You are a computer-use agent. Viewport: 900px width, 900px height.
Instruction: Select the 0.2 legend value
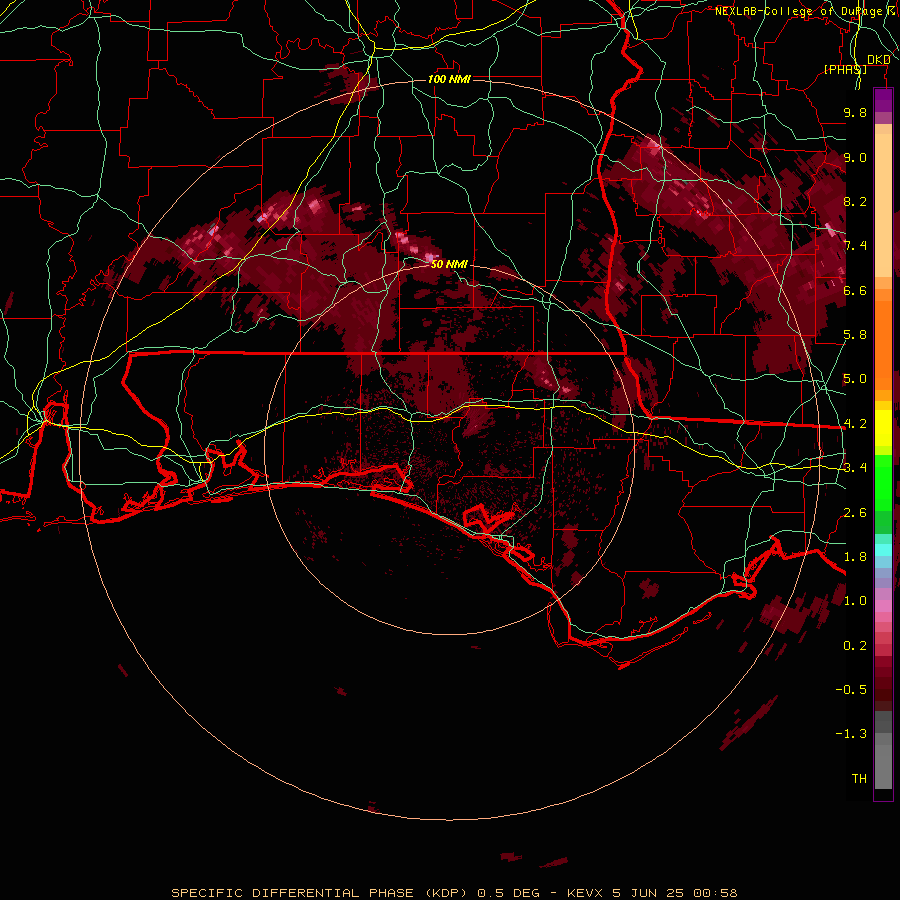point(855,646)
